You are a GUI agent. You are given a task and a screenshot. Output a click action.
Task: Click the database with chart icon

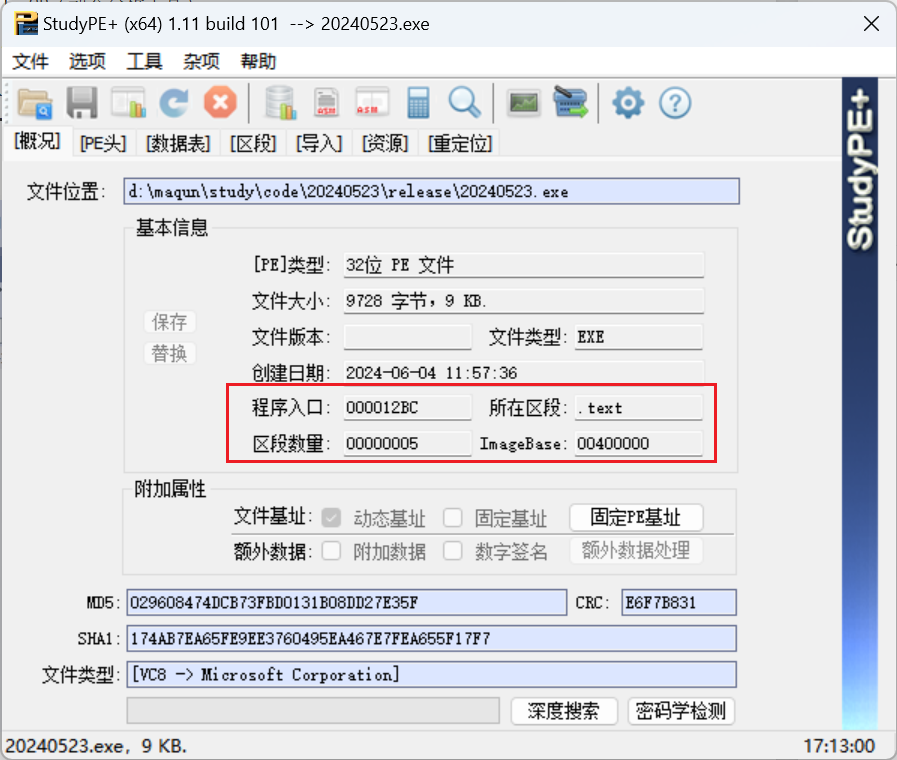coord(280,104)
